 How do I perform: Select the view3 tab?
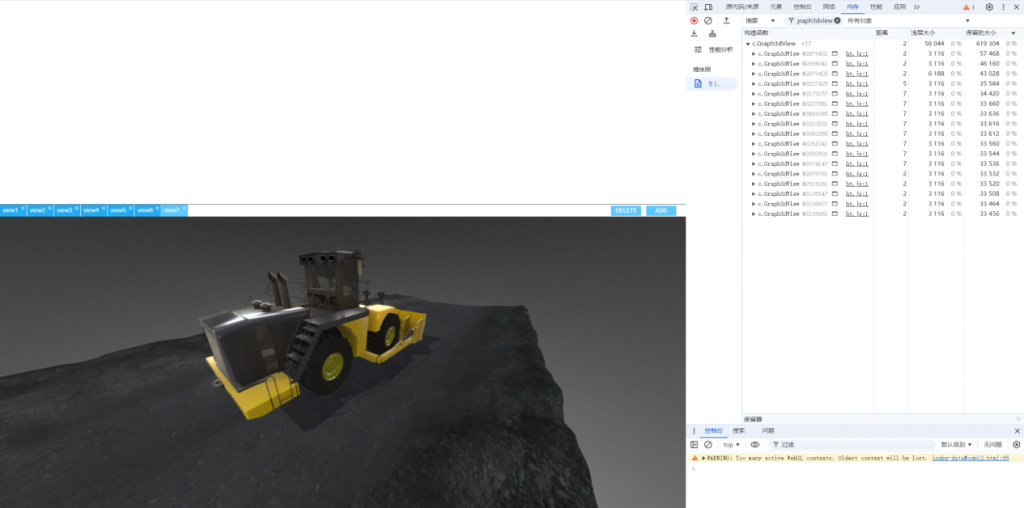click(x=65, y=210)
